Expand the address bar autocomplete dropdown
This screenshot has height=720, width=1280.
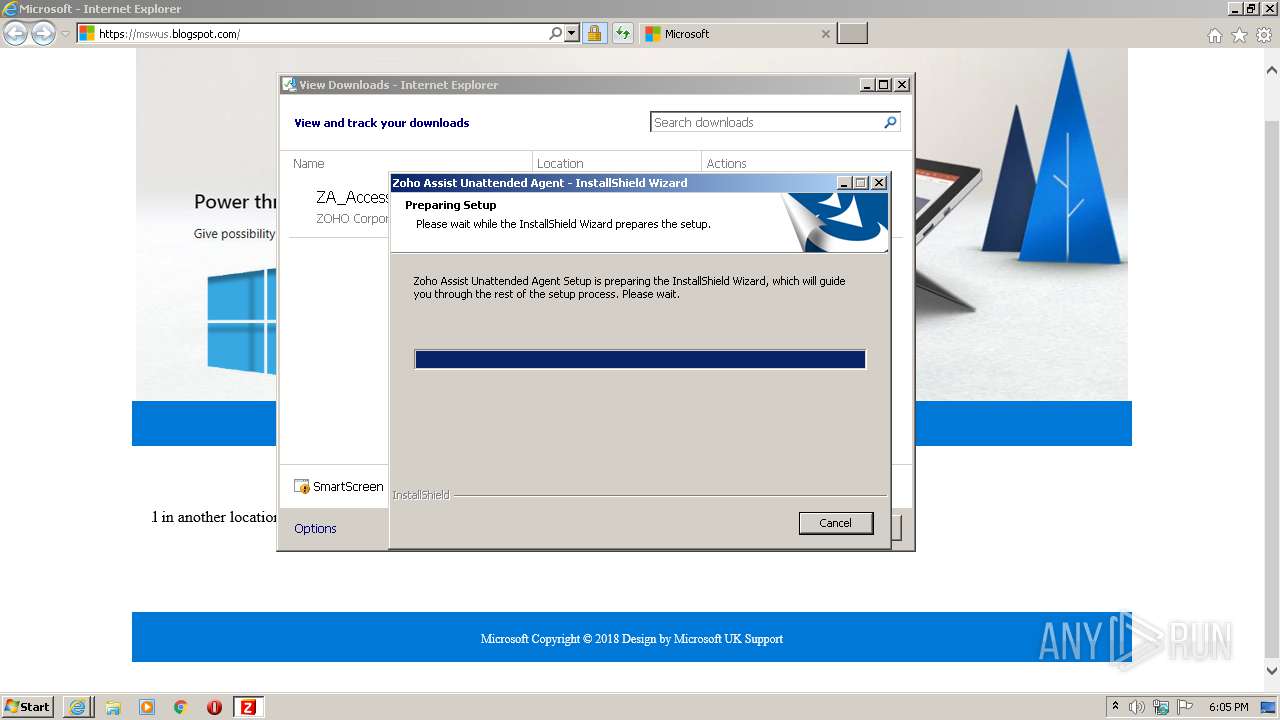point(572,33)
